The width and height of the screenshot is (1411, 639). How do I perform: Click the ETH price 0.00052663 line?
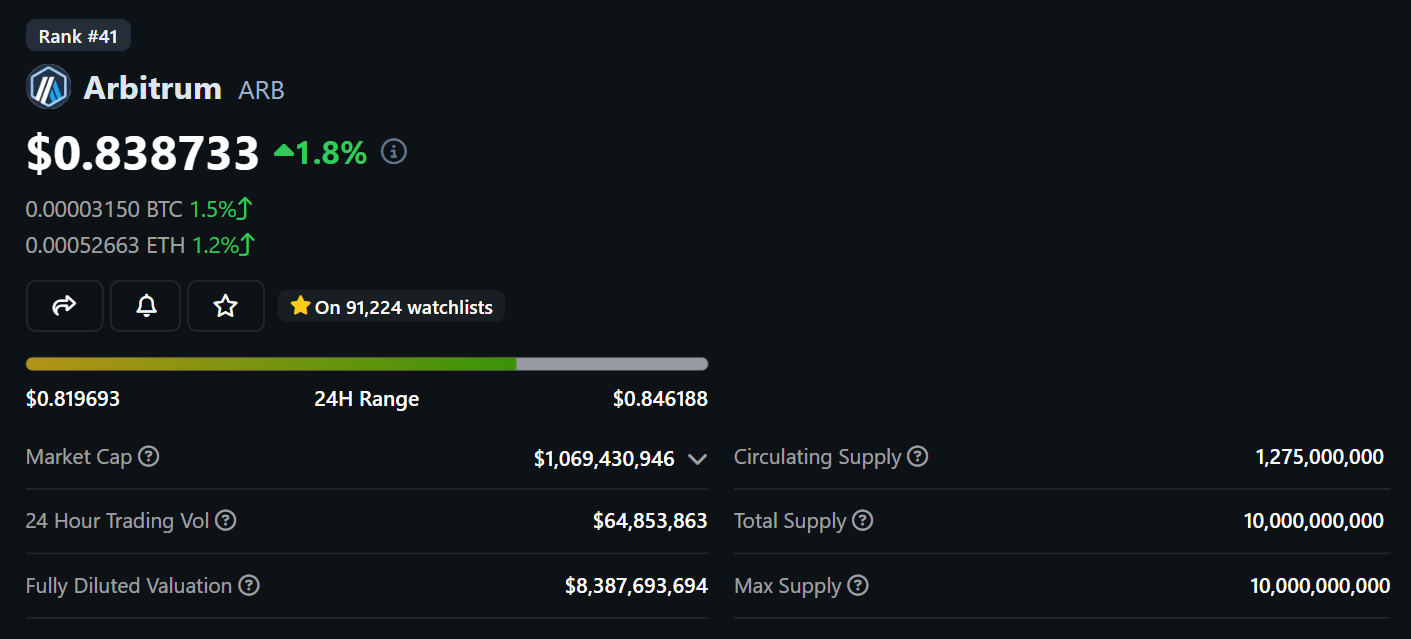(x=105, y=245)
